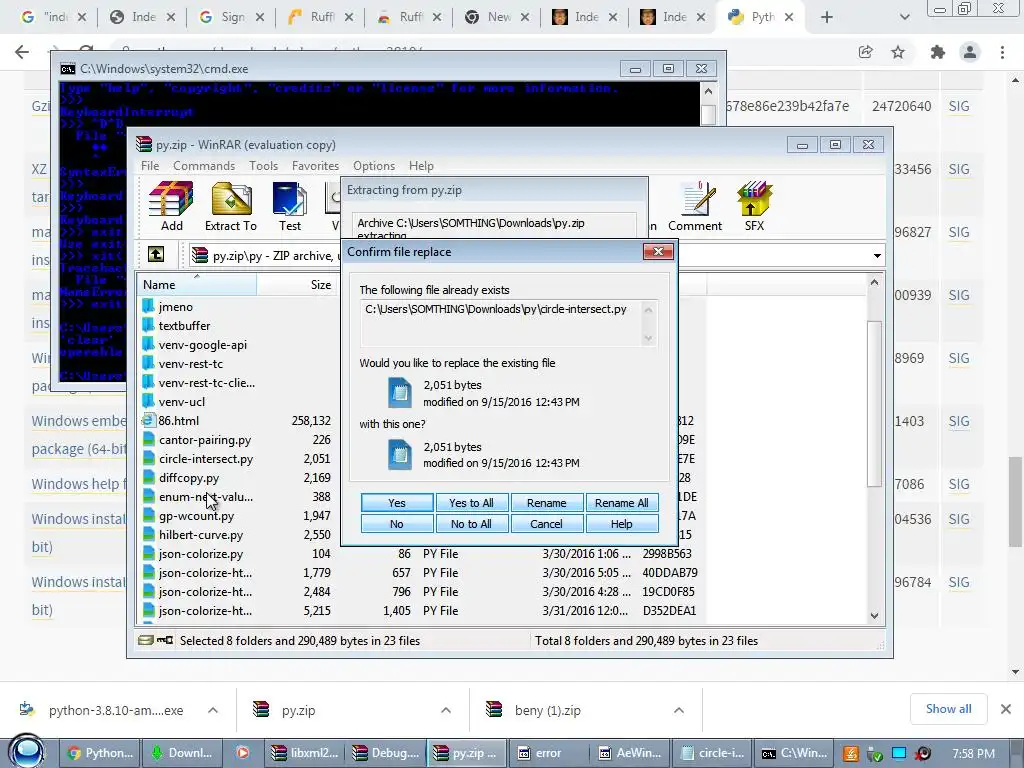Click Yes to All in confirm dialog

(471, 503)
